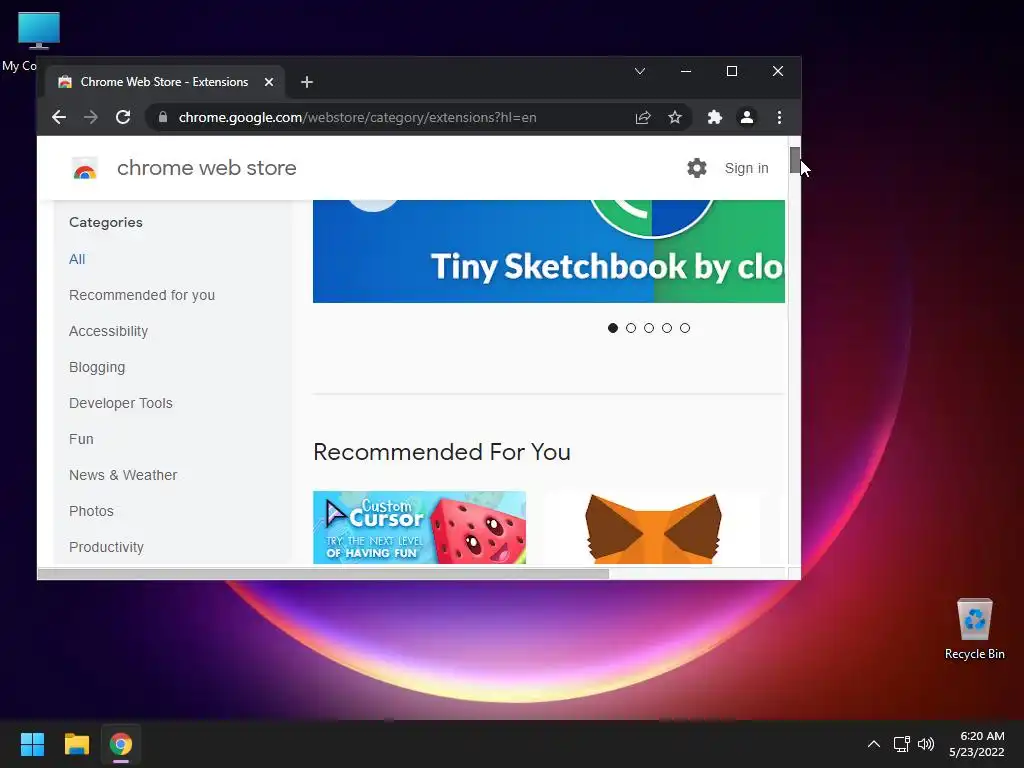Open the Blogging category
The width and height of the screenshot is (1024, 768).
(x=97, y=367)
